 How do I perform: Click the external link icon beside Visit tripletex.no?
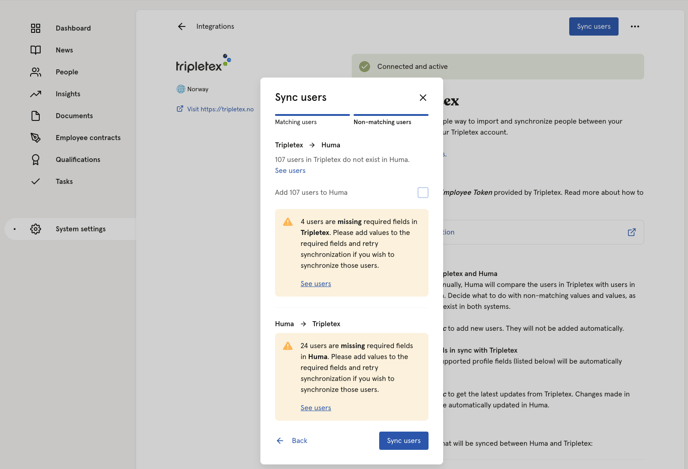[180, 109]
